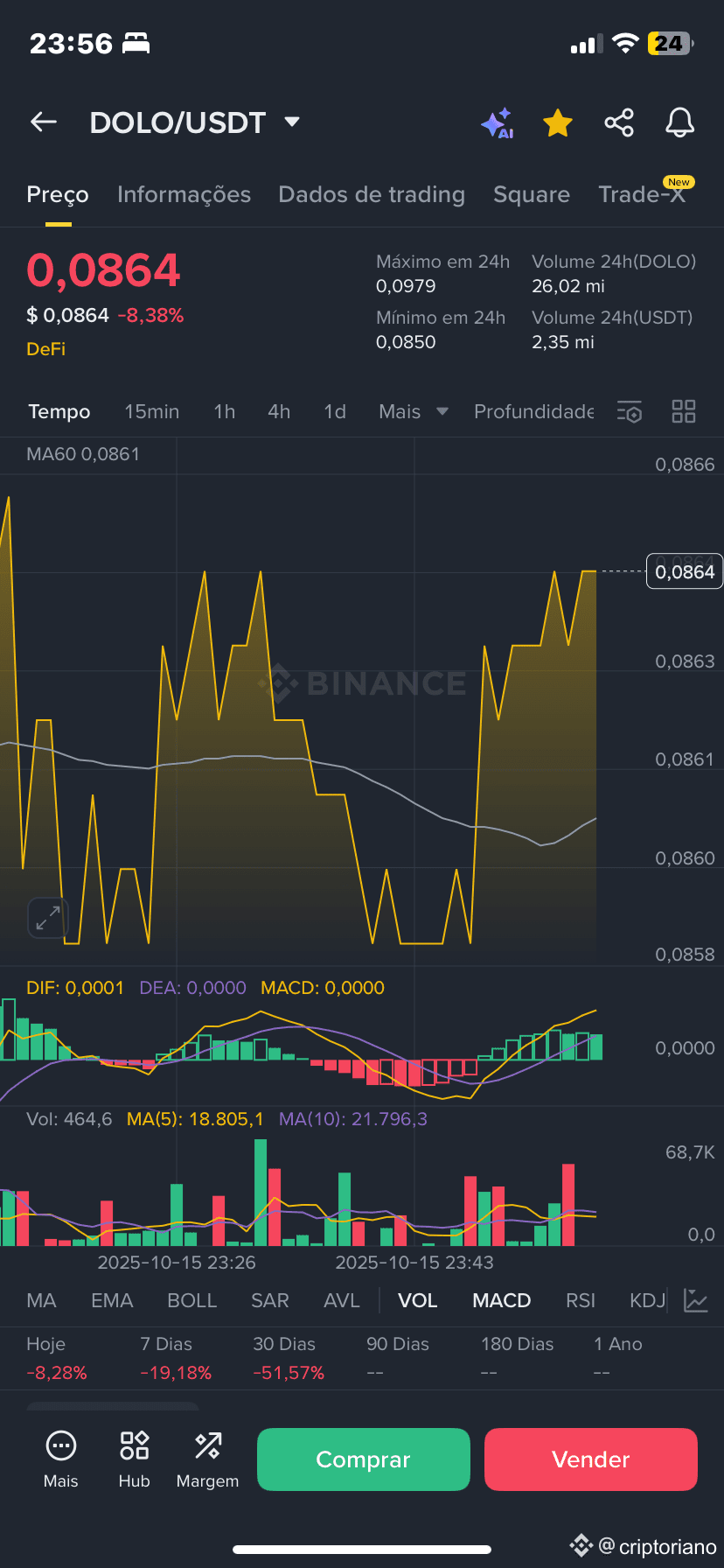Tap the MA60 0,0861 label
This screenshot has width=724, height=1568.
click(83, 454)
